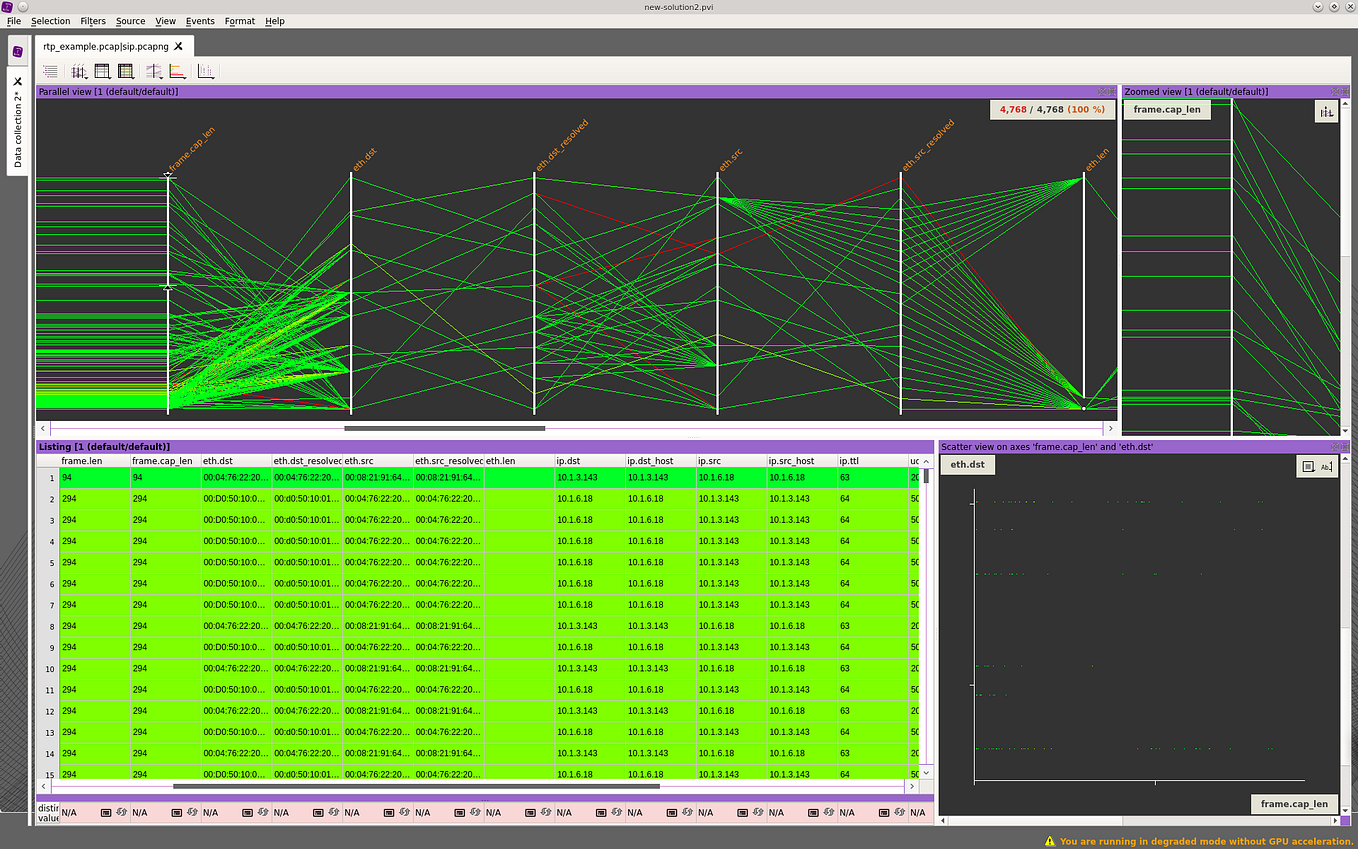Click the refresh stats icon under eth.dst
The height and width of the screenshot is (849, 1358).
point(263,813)
